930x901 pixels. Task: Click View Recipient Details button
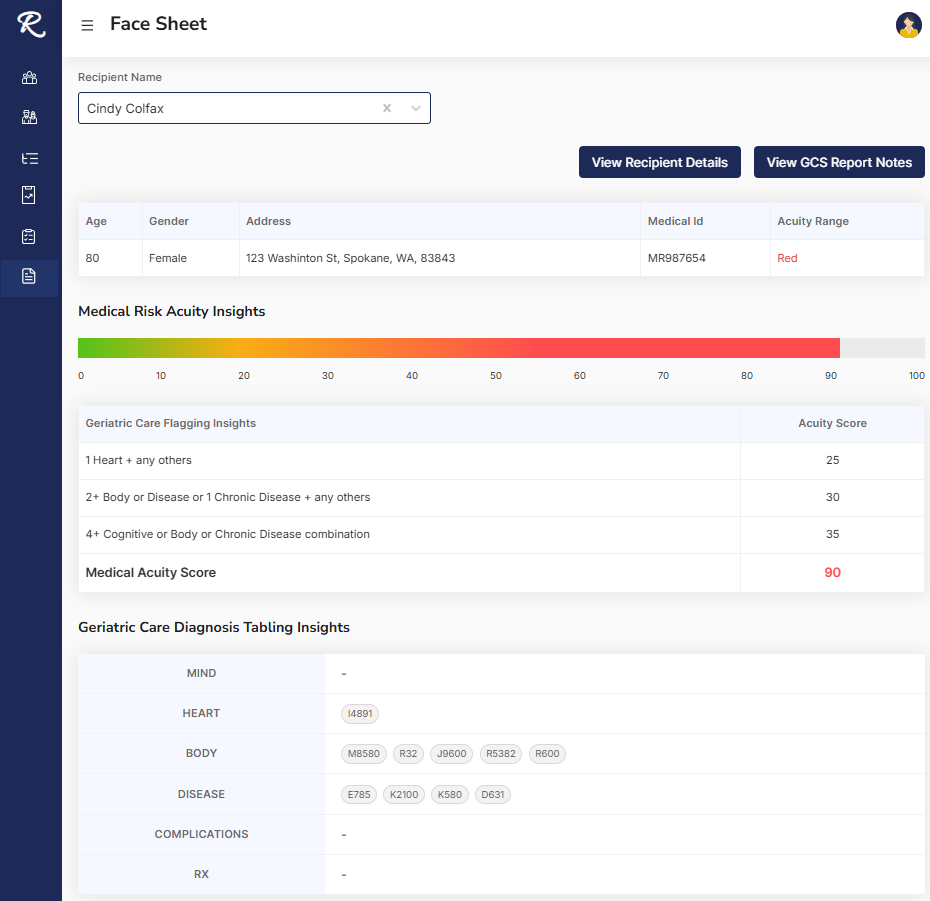(x=660, y=162)
